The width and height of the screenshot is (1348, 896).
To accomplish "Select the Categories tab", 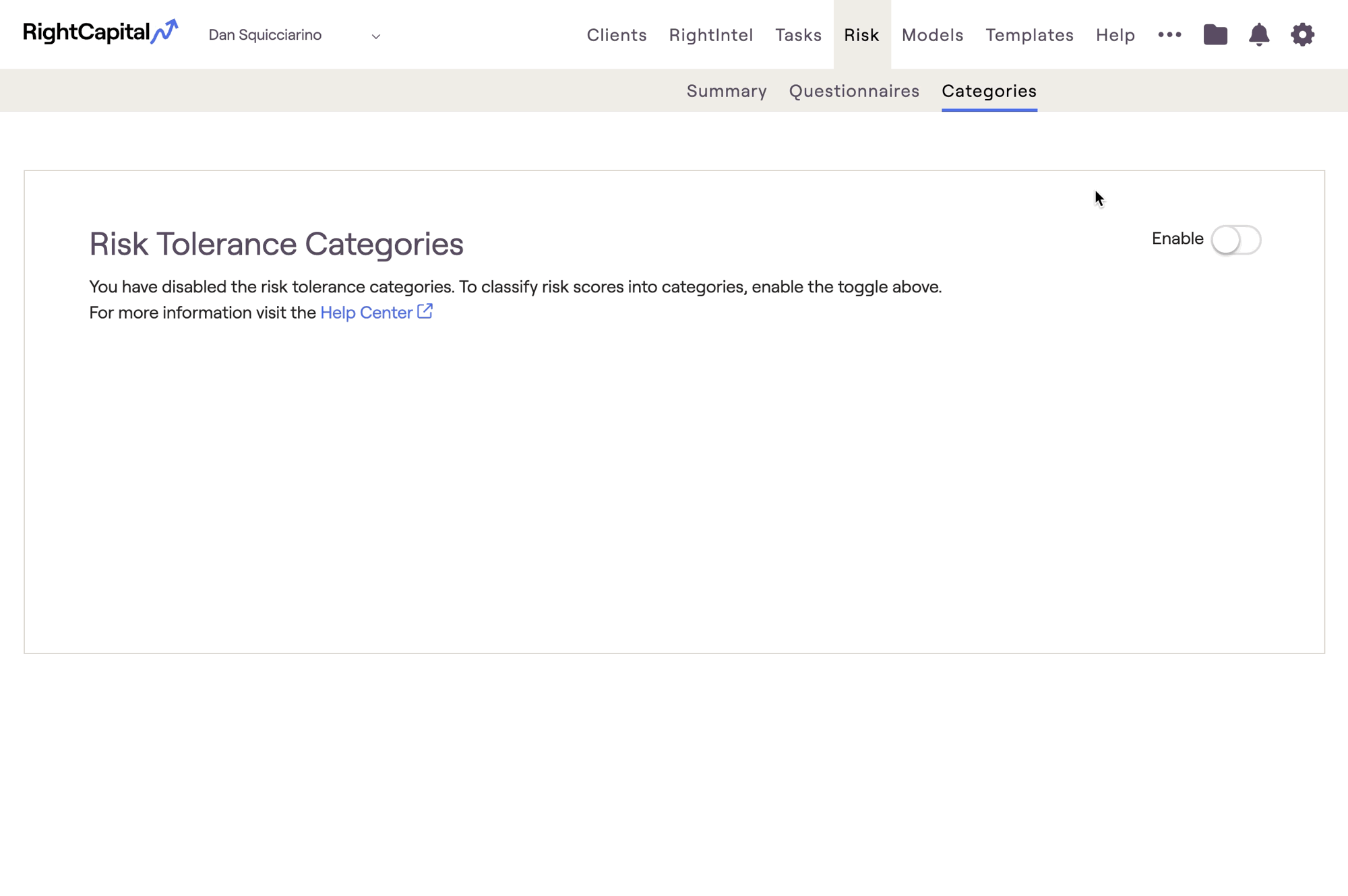I will click(989, 91).
